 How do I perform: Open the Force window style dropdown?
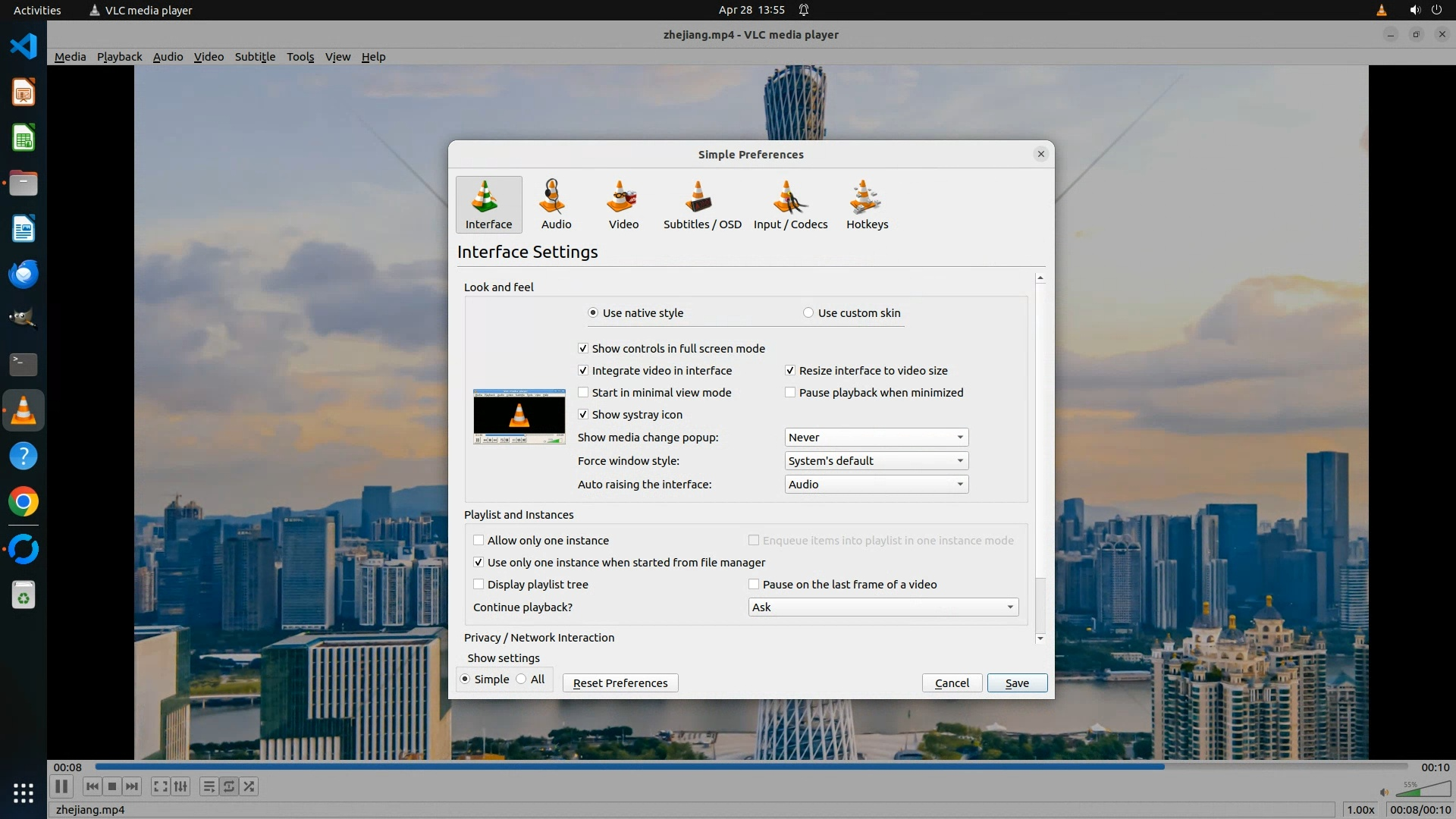pyautogui.click(x=876, y=461)
